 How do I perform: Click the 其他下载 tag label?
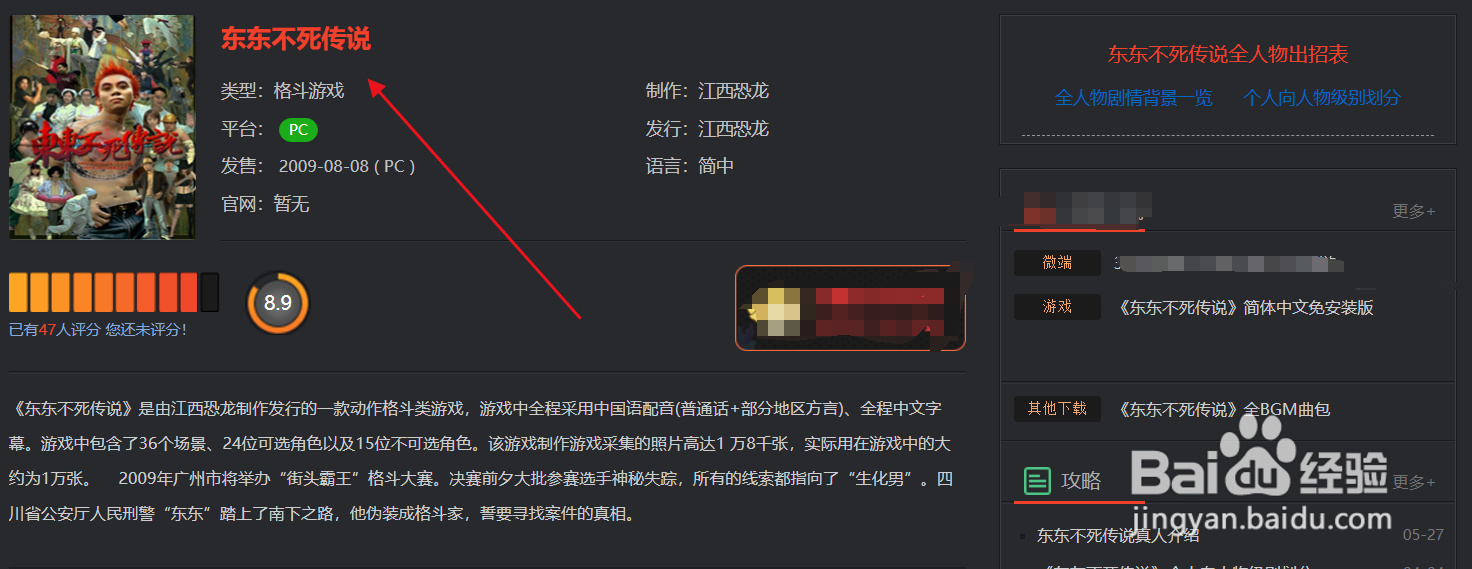(1057, 408)
